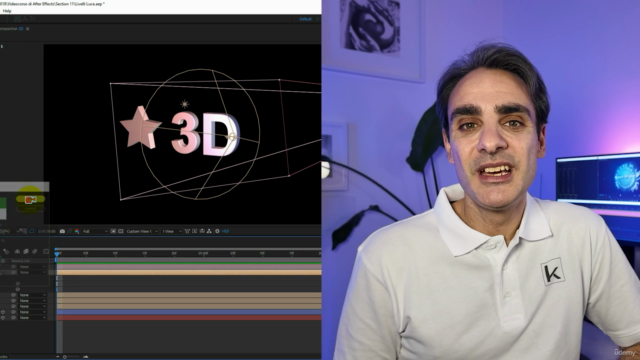Click pick whip icon of orange layer
The image size is (640, 360).
[13, 272]
